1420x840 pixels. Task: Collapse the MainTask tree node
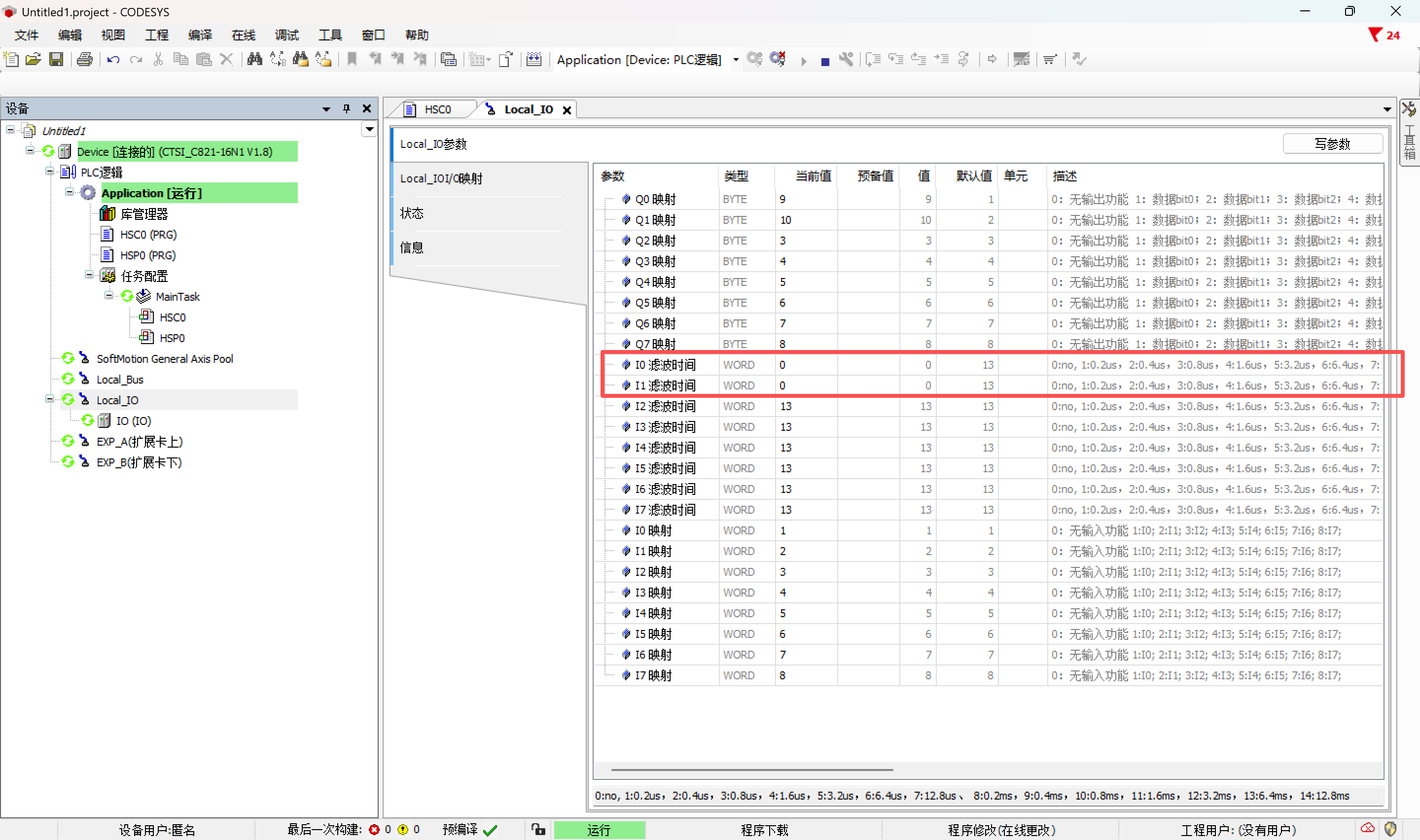(x=108, y=295)
